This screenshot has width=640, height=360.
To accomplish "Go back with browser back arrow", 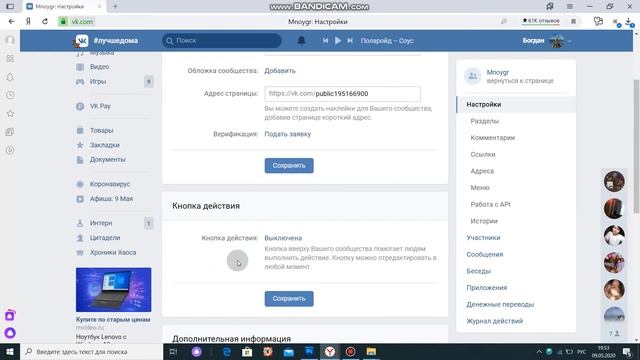I will [11, 21].
